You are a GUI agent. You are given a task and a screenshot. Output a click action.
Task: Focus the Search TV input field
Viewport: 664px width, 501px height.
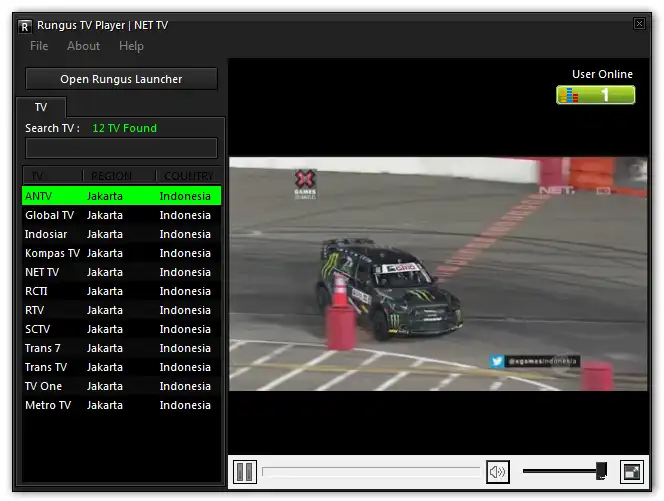[122, 148]
